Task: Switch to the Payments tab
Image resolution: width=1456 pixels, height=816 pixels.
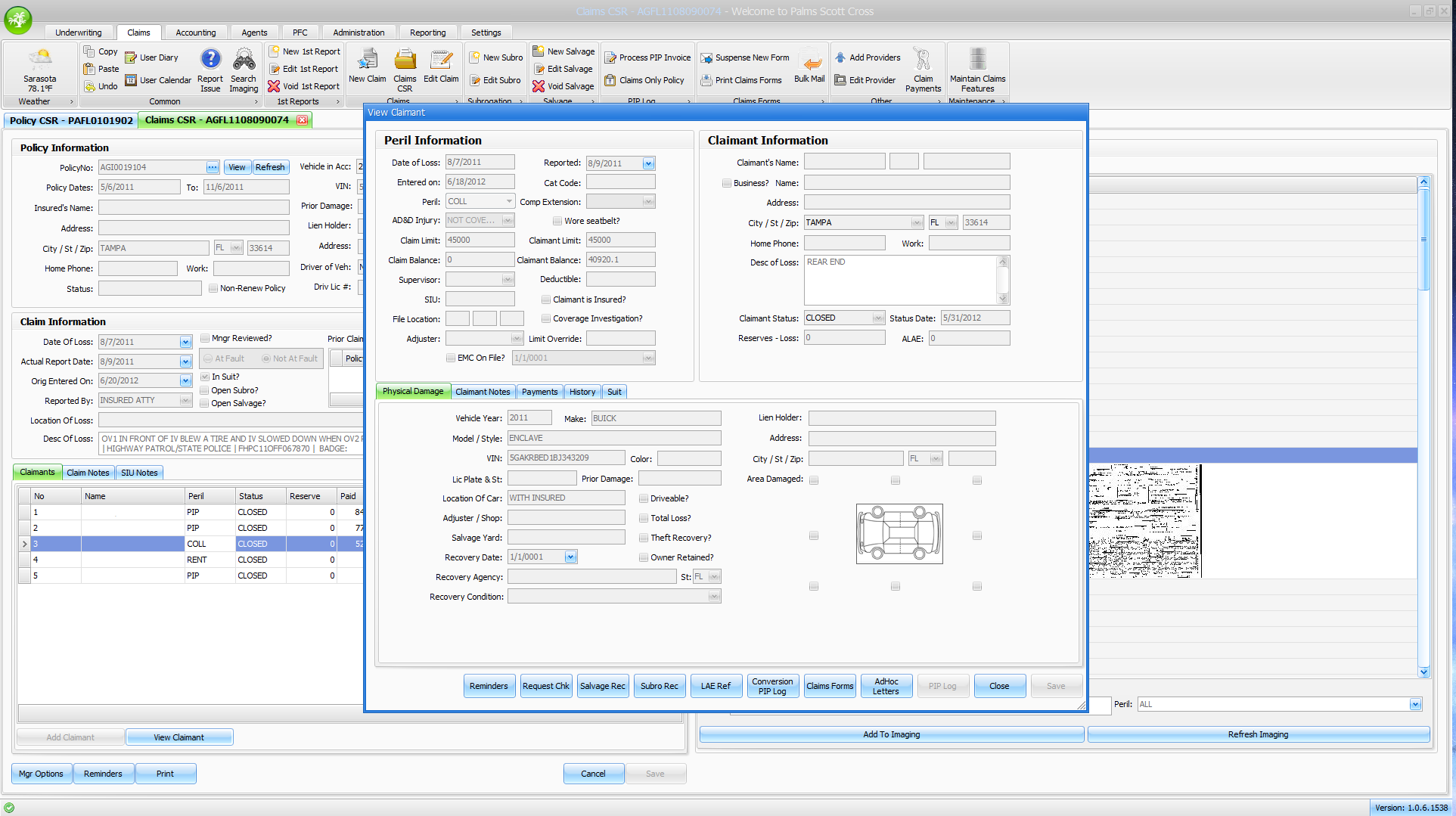Action: pyautogui.click(x=539, y=392)
